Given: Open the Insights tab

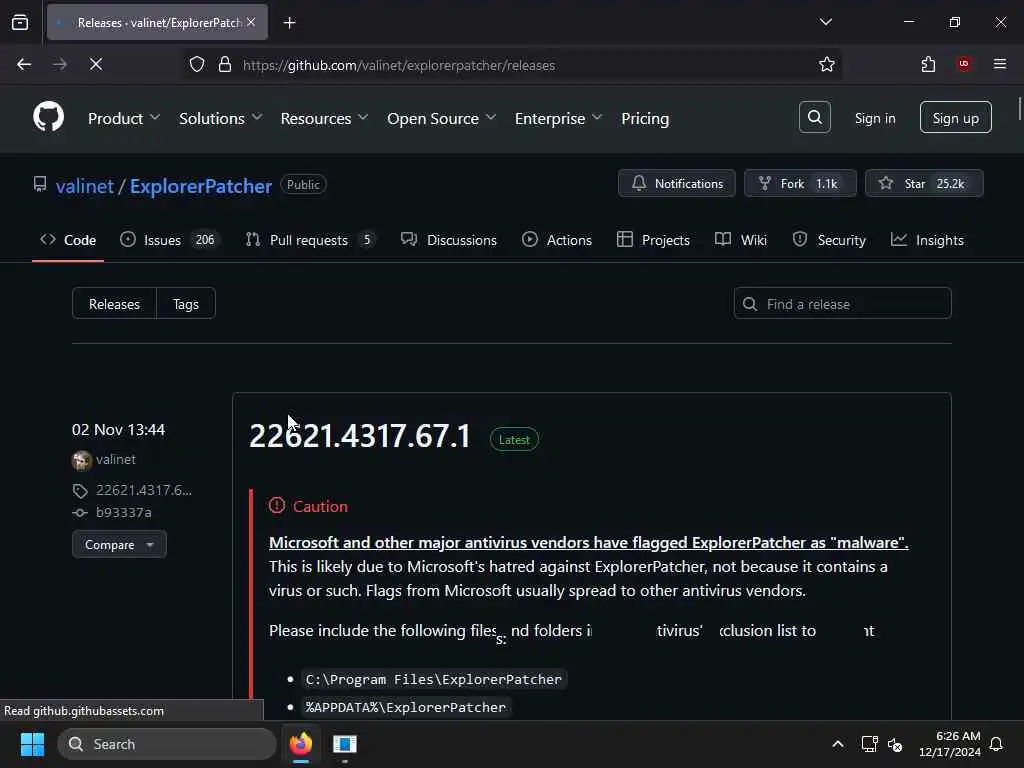Looking at the screenshot, I should click(927, 240).
